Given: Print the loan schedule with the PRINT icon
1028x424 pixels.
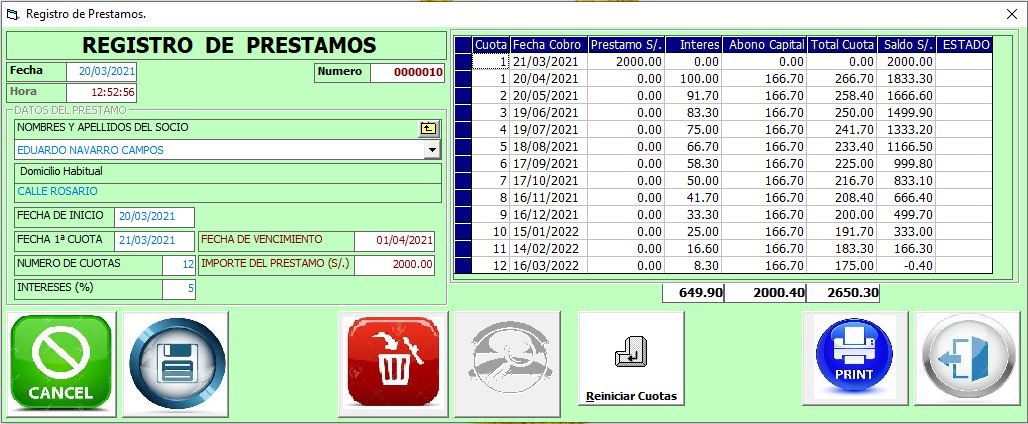Looking at the screenshot, I should pos(854,364).
